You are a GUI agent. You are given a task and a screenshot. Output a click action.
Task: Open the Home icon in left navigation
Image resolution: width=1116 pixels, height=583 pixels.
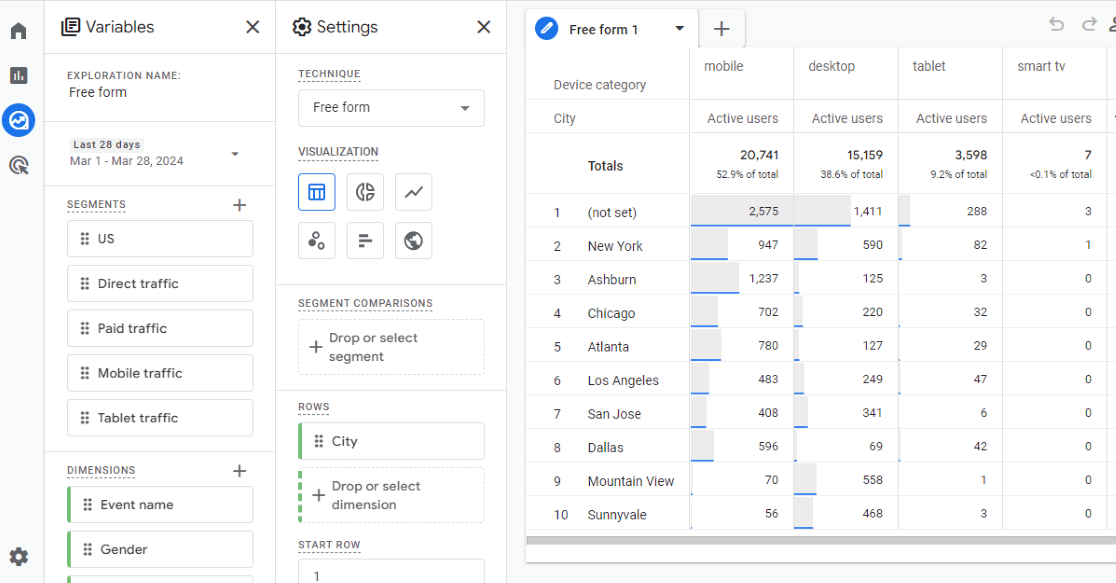pyautogui.click(x=19, y=31)
